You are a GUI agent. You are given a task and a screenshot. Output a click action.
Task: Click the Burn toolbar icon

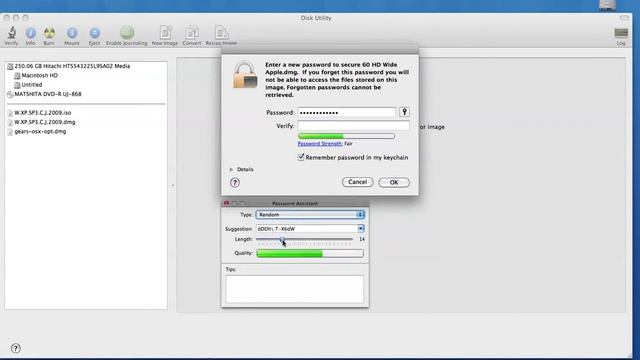49,35
